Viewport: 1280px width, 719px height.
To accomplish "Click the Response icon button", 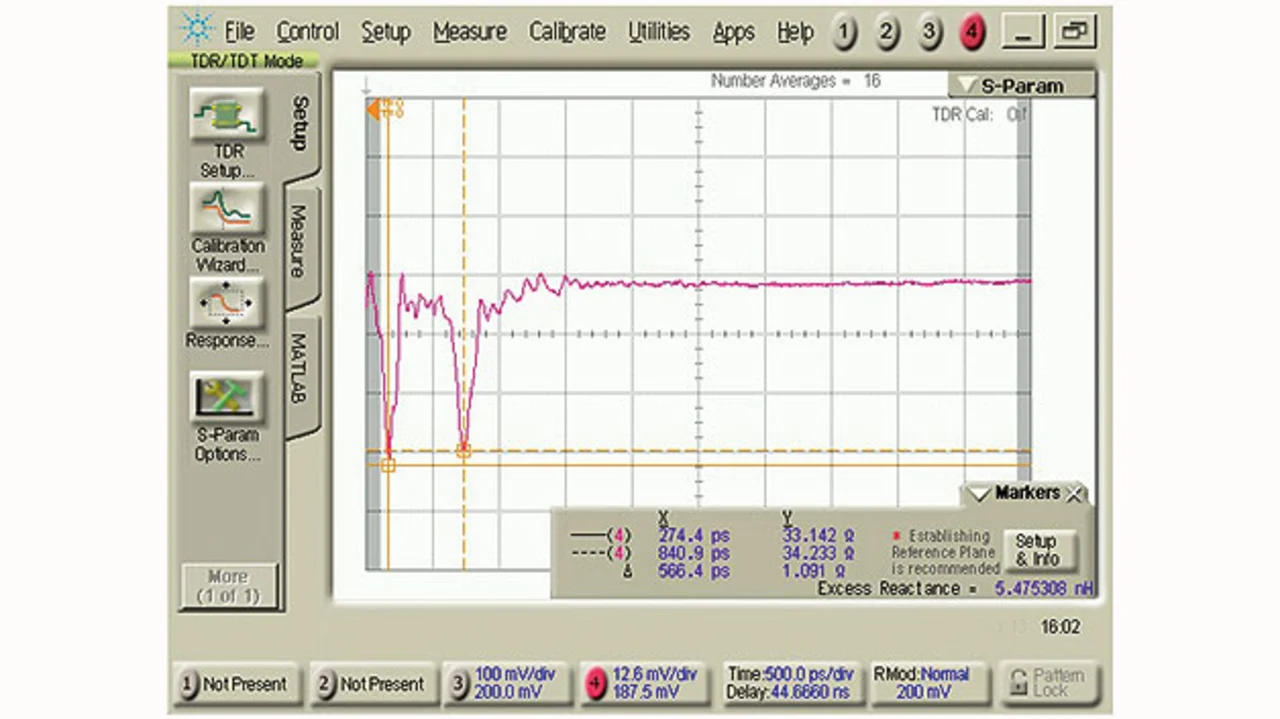I will pyautogui.click(x=227, y=302).
